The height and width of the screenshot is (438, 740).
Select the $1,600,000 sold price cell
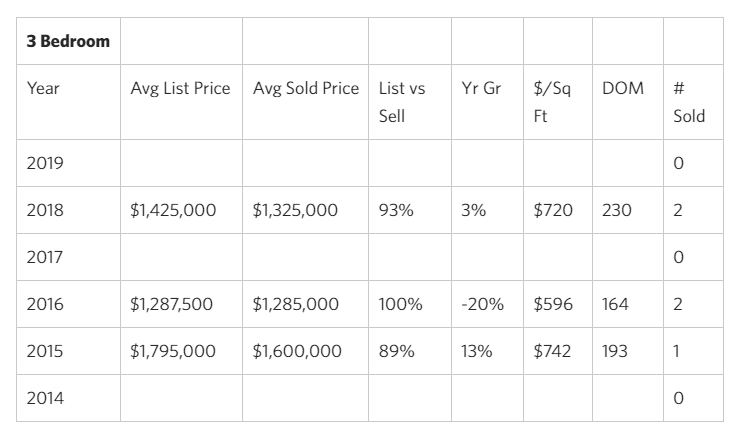(297, 352)
